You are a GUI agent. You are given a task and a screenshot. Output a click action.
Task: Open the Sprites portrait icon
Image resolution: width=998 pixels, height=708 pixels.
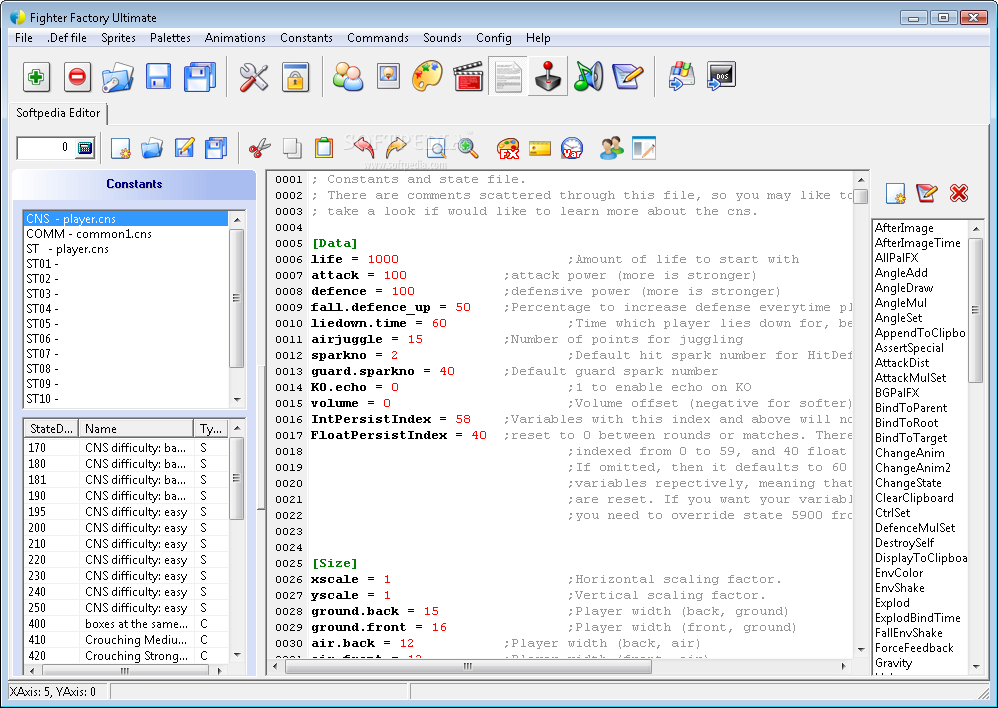[388, 77]
